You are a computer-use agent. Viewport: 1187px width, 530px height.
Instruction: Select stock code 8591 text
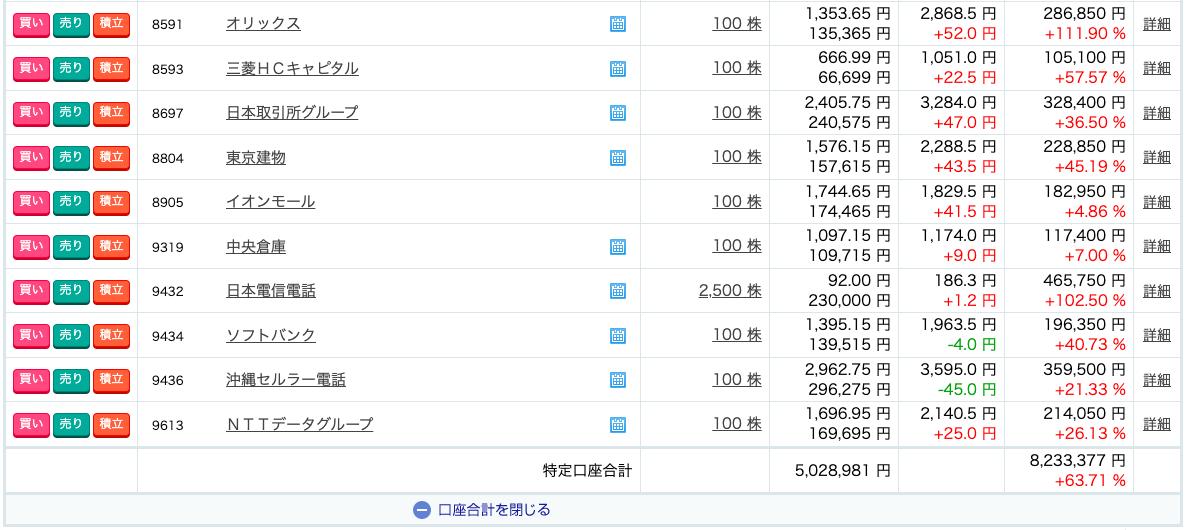pyautogui.click(x=167, y=24)
